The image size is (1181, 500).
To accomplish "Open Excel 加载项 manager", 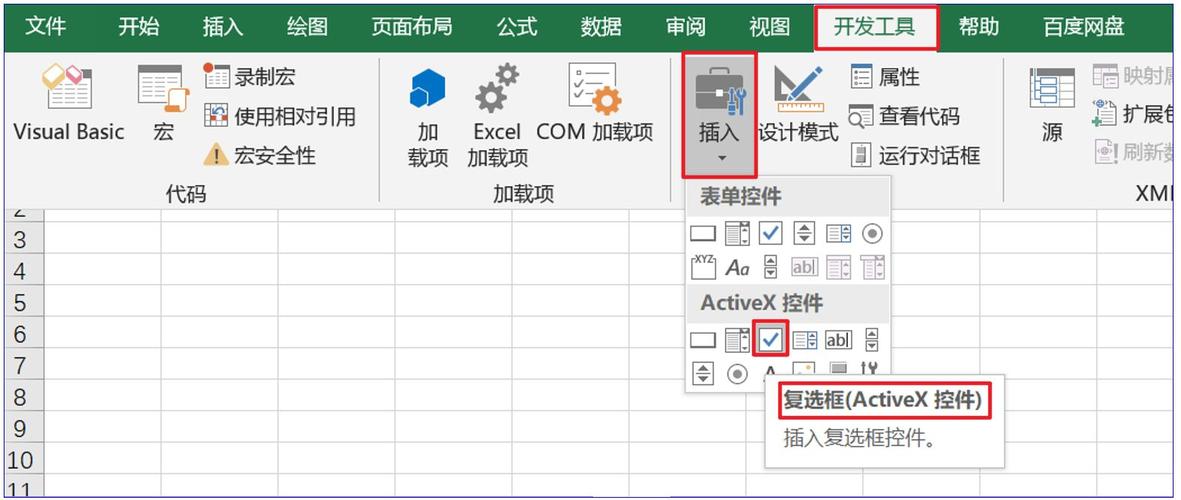I will click(x=497, y=117).
